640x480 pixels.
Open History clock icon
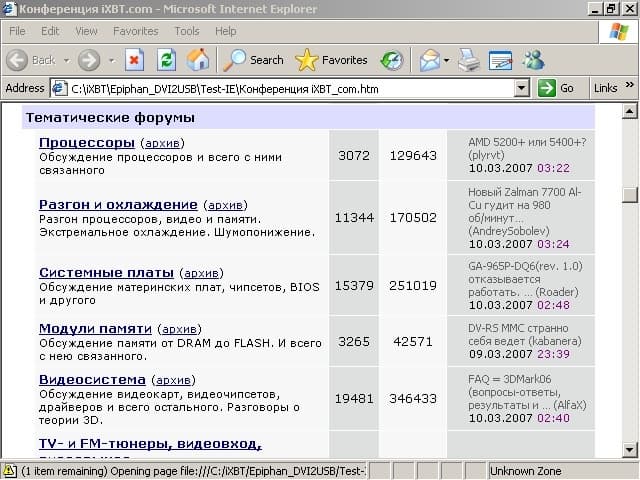[x=391, y=60]
